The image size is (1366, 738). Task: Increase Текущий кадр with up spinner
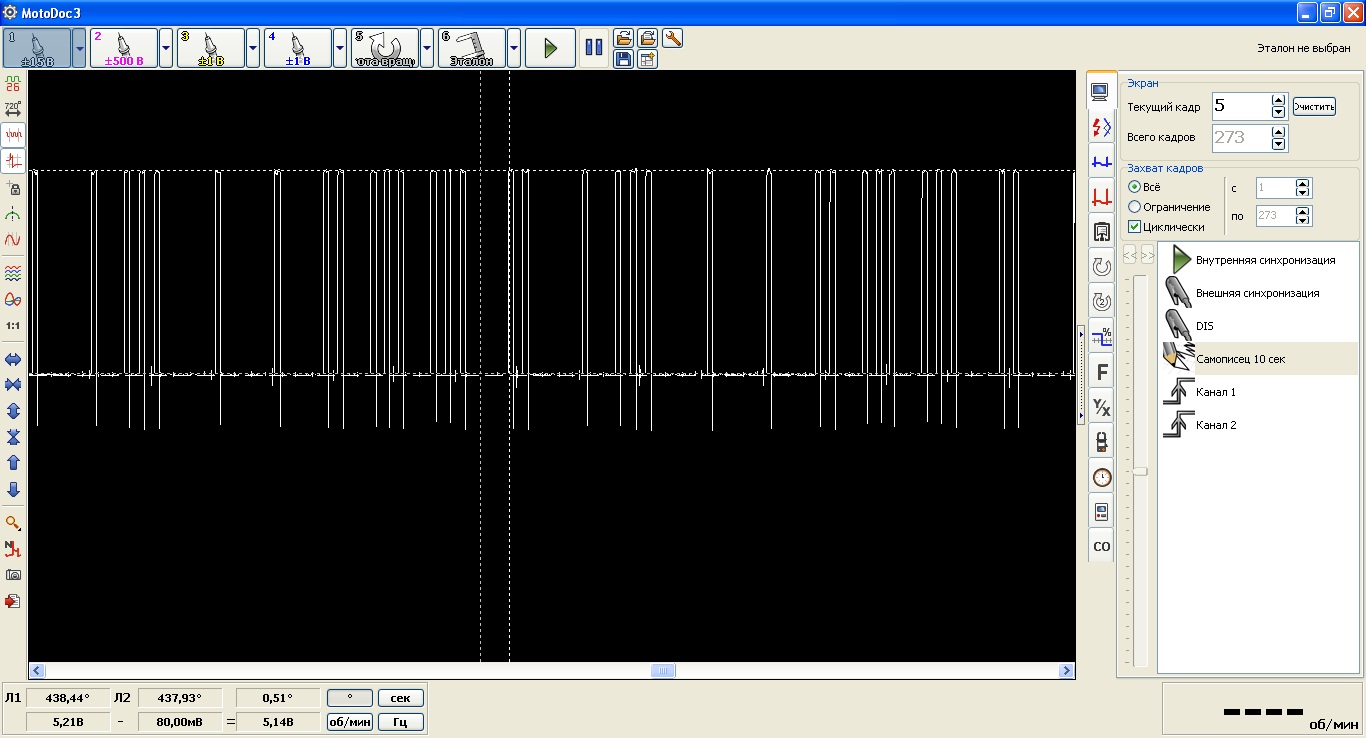click(1278, 99)
